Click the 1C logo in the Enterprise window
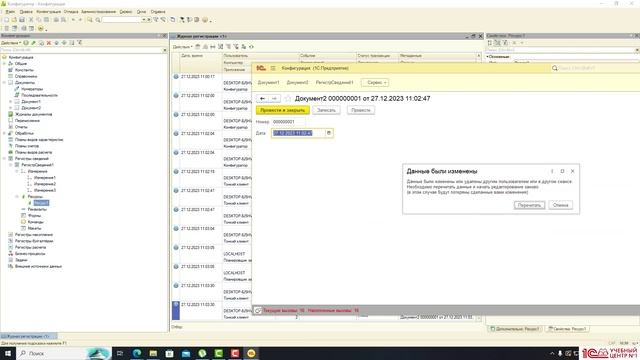The image size is (640, 360). tap(261, 68)
